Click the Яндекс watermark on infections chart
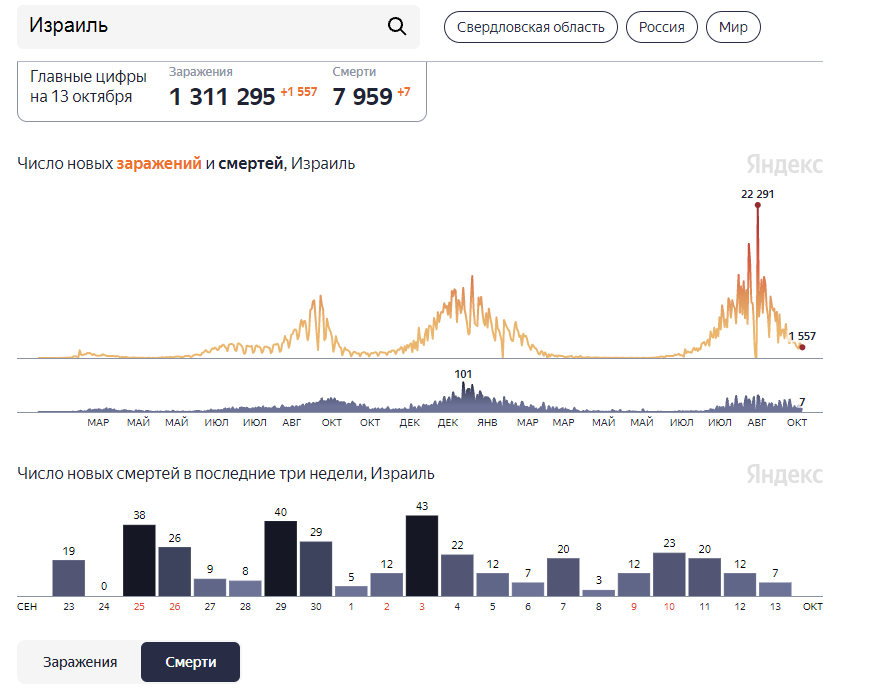The image size is (874, 698). tap(784, 164)
